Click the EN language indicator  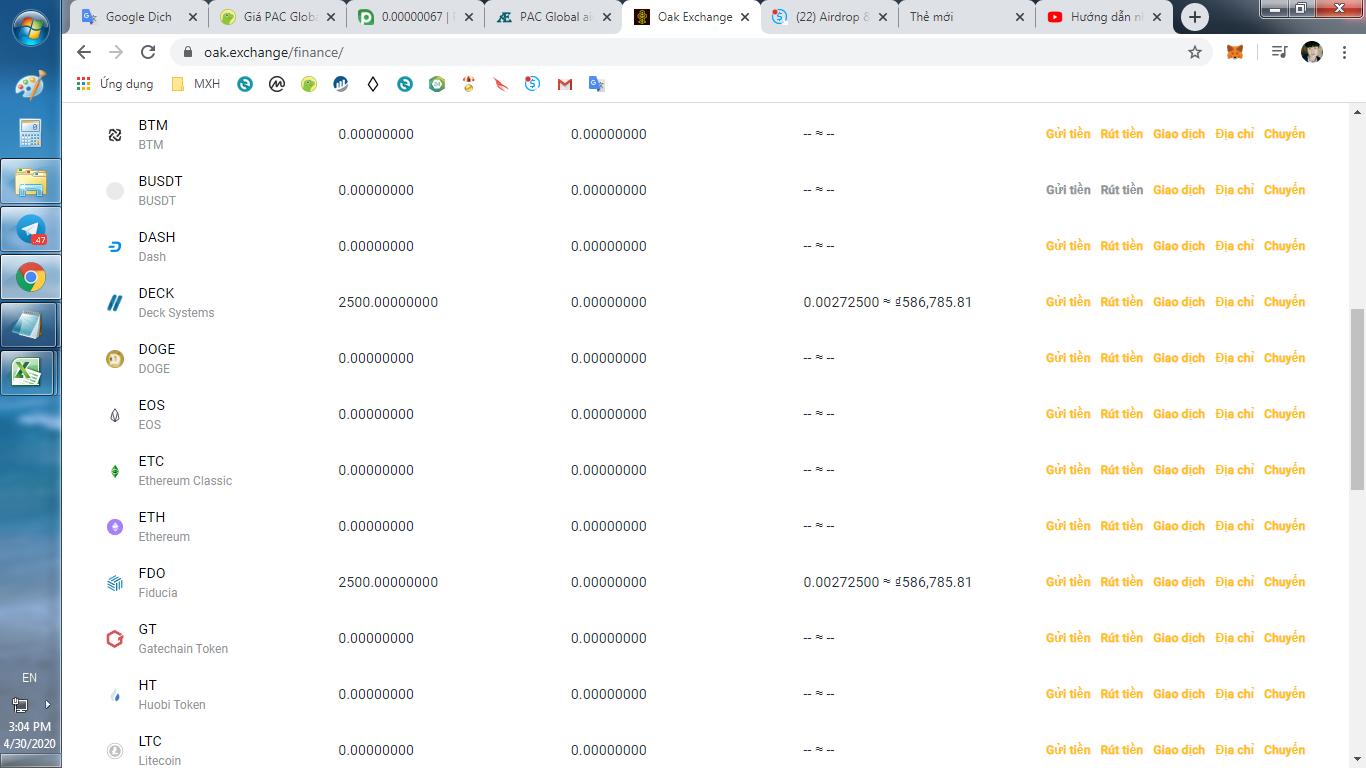29,678
